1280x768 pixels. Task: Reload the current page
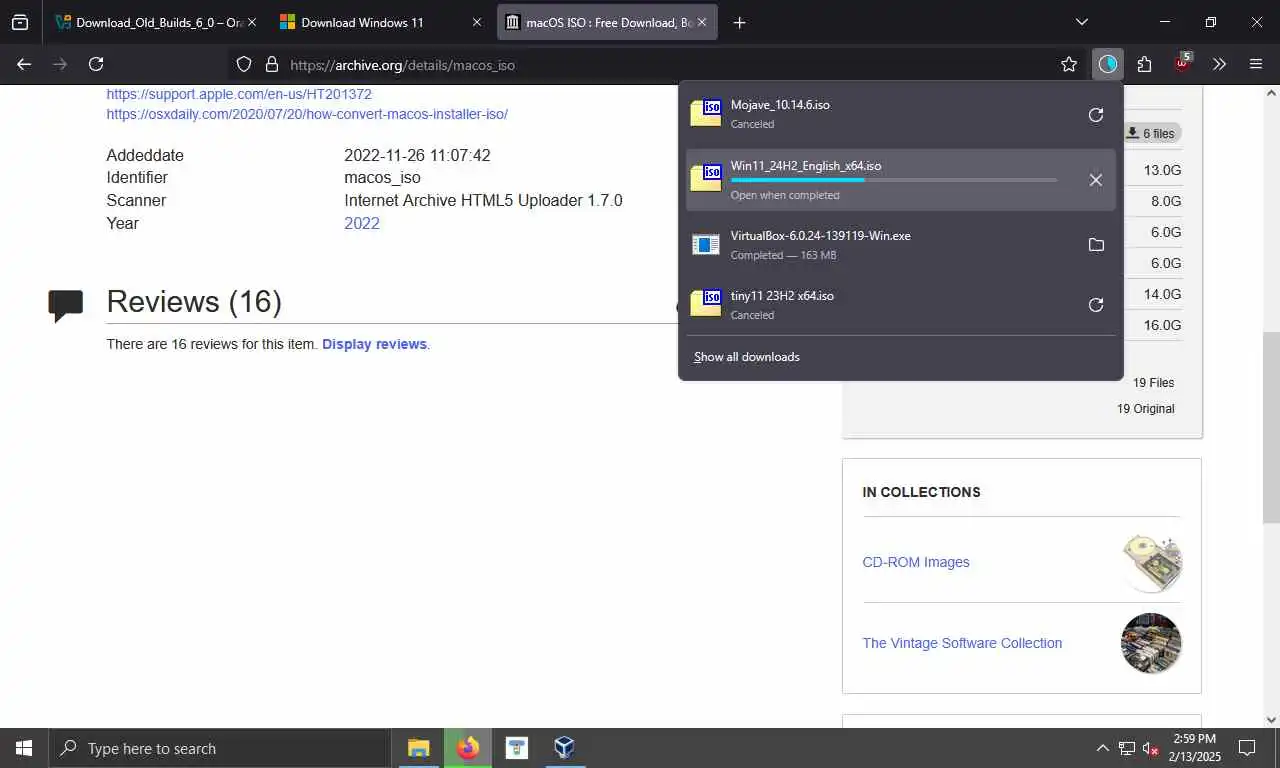point(96,64)
